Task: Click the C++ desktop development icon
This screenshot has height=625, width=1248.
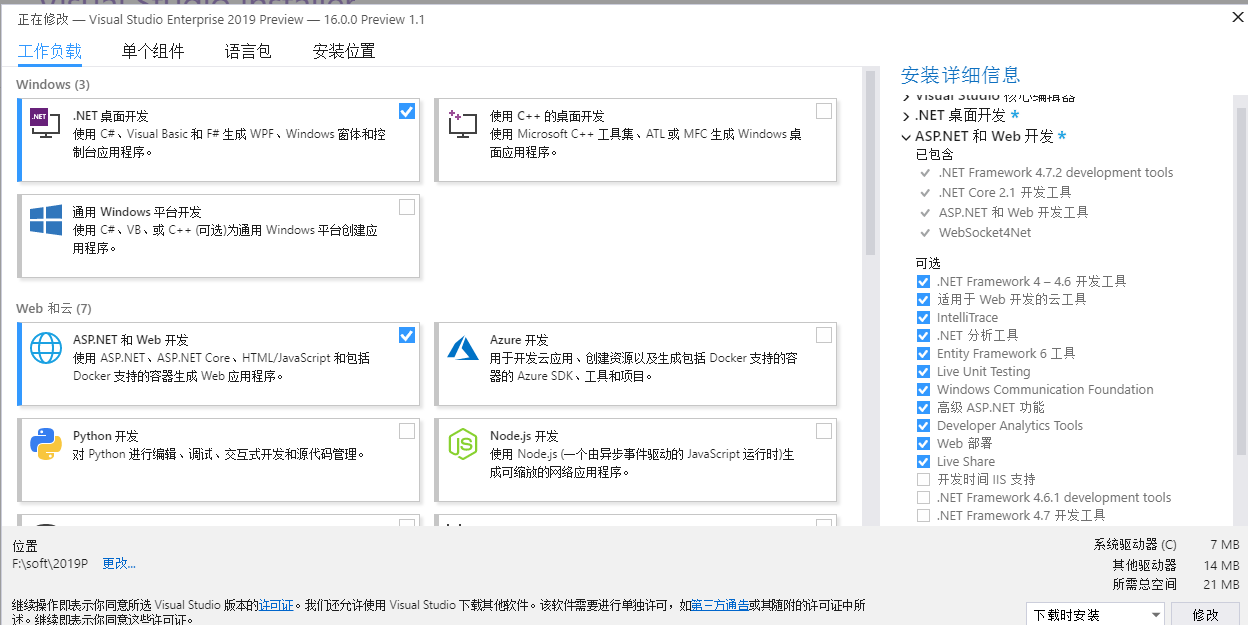Action: point(463,124)
